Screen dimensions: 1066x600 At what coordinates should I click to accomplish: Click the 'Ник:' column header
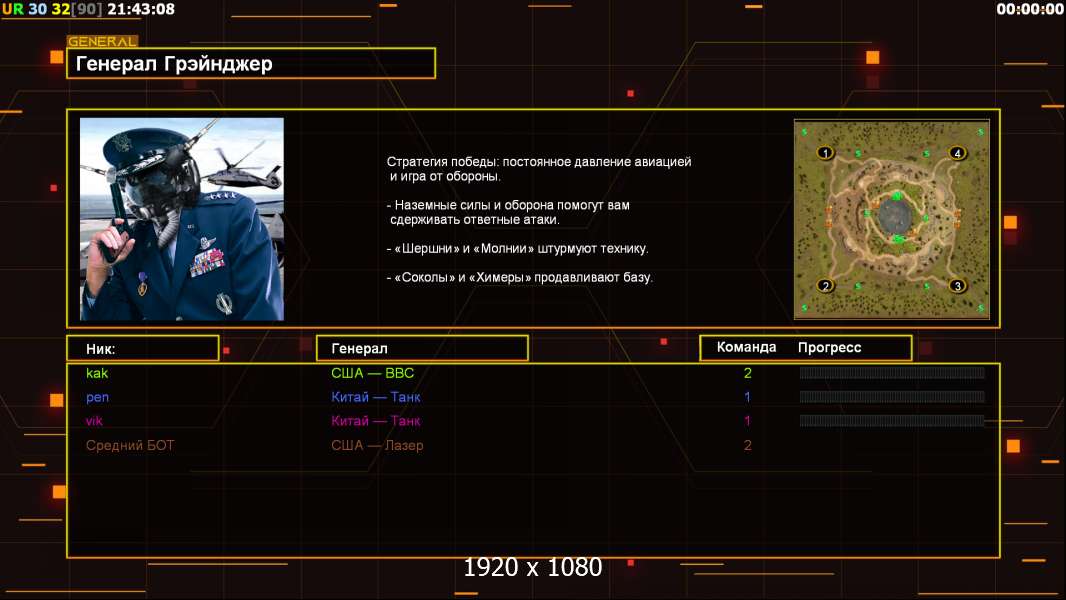click(x=143, y=348)
